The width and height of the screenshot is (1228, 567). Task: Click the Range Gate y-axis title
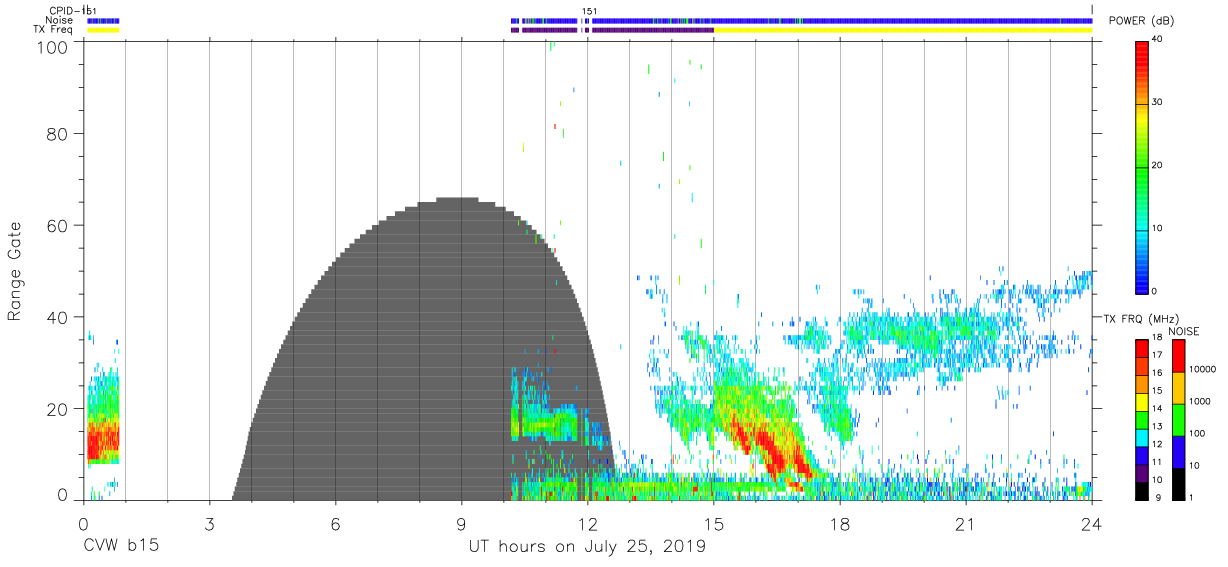(x=15, y=271)
